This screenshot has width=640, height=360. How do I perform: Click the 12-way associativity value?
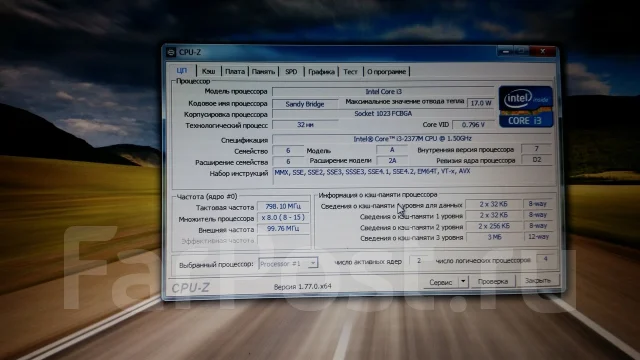click(538, 237)
